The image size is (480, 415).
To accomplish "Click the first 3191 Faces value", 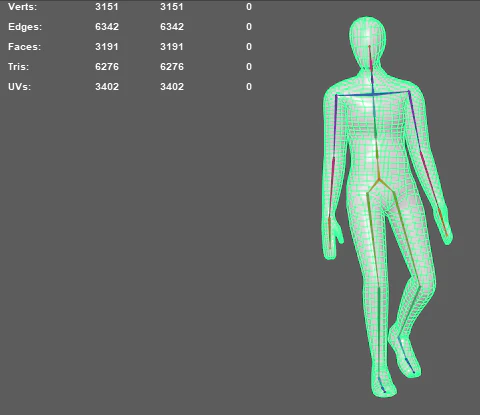I will (107, 47).
